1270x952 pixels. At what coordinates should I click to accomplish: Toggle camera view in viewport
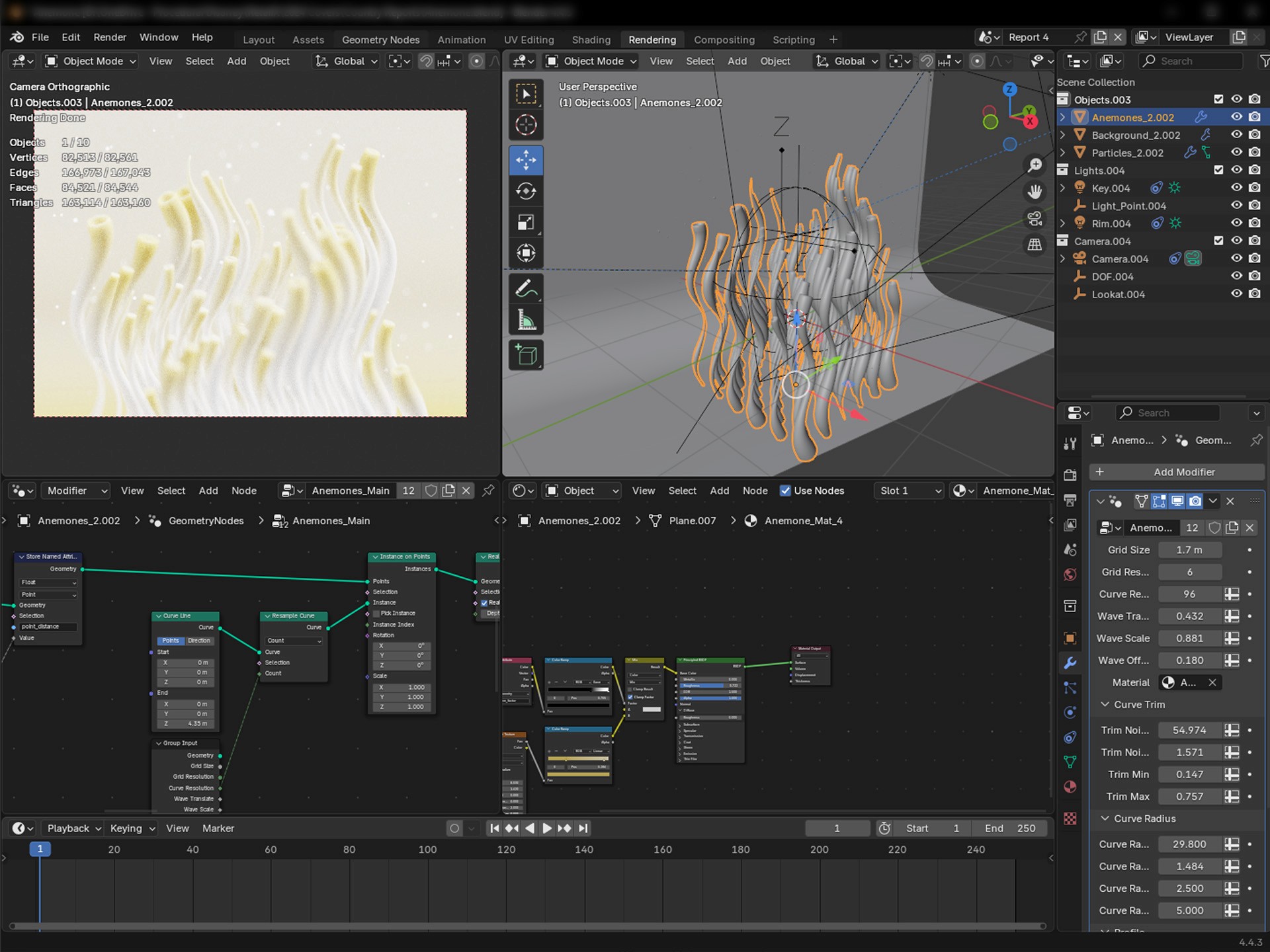pos(1035,218)
